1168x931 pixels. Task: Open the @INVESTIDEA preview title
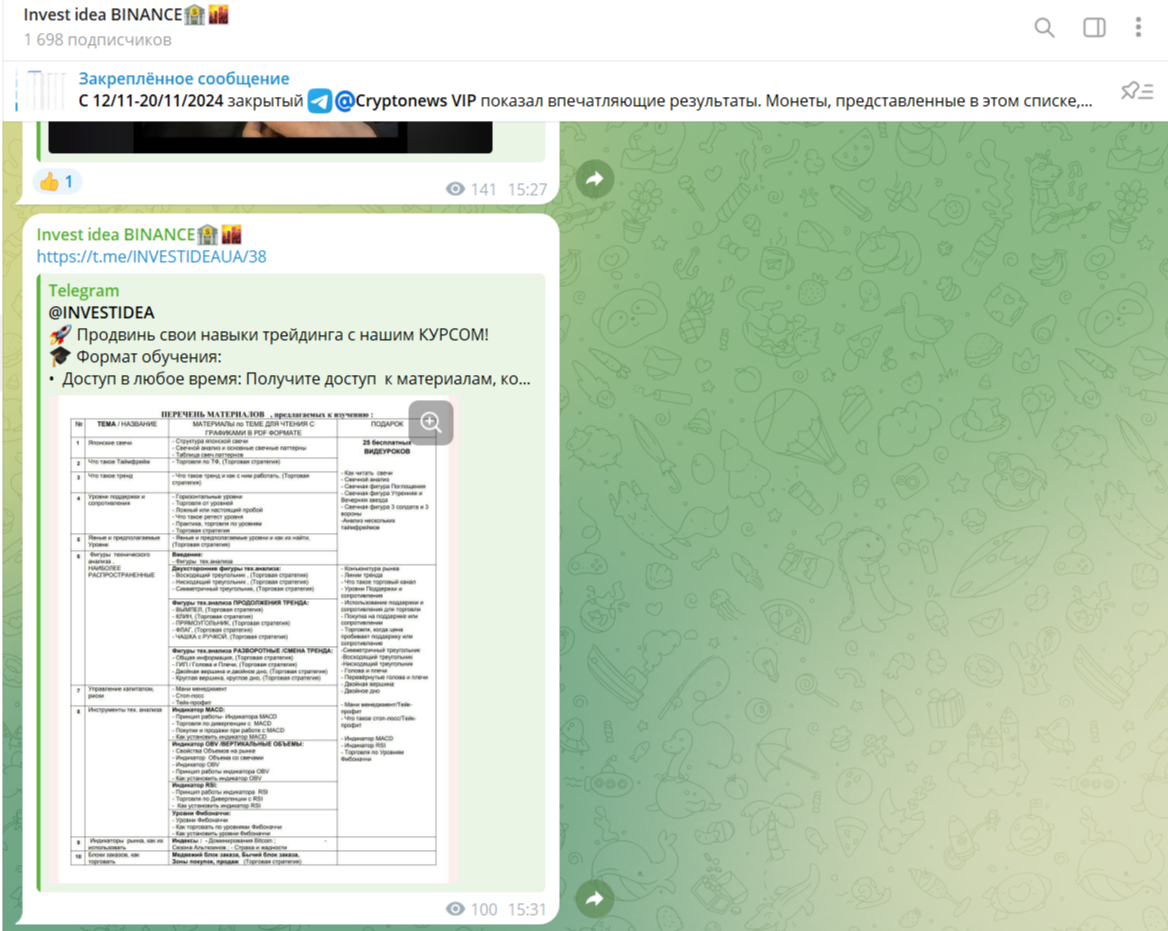(x=101, y=313)
